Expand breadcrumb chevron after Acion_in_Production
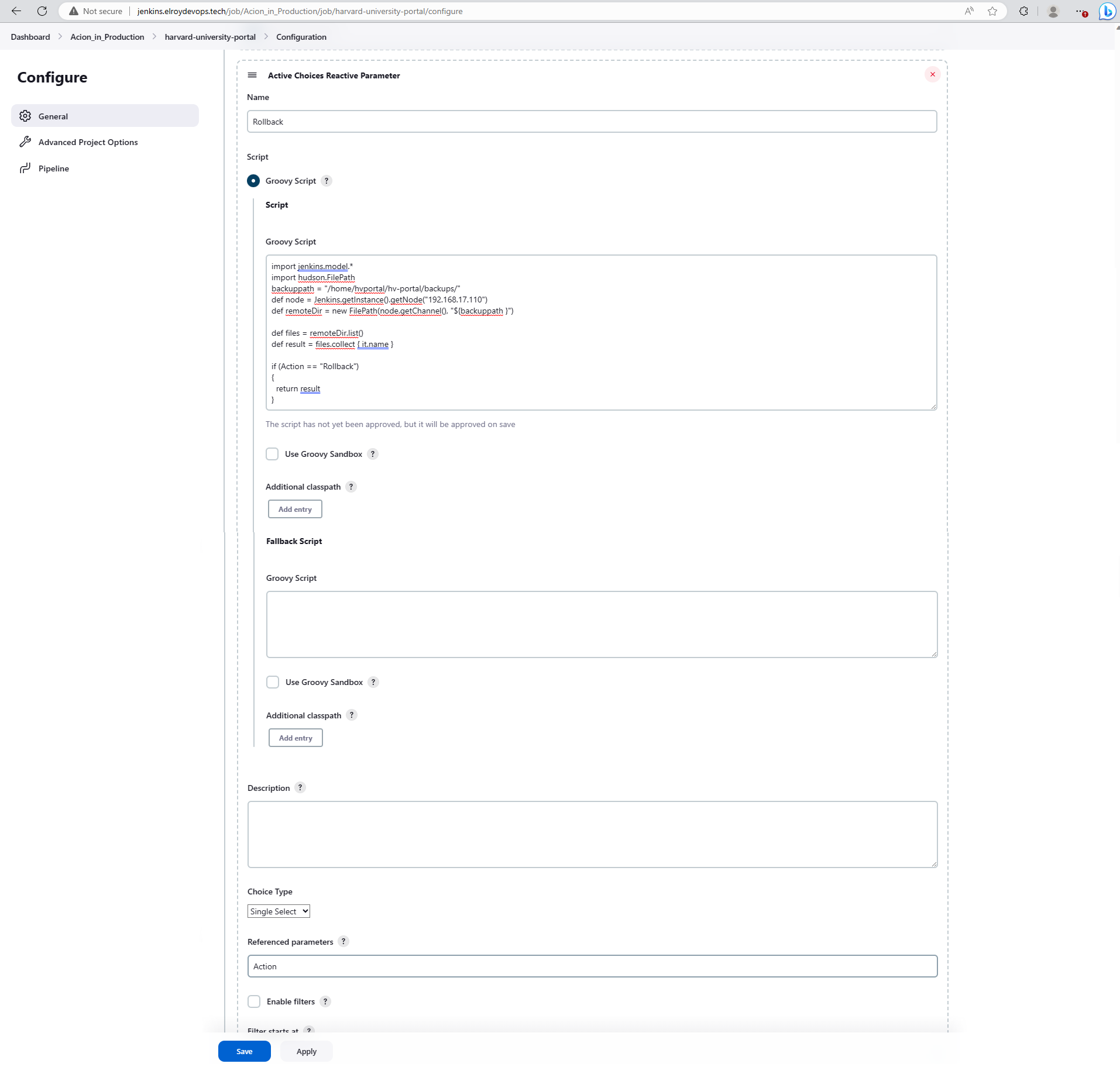This screenshot has width=1120, height=1067. point(154,36)
